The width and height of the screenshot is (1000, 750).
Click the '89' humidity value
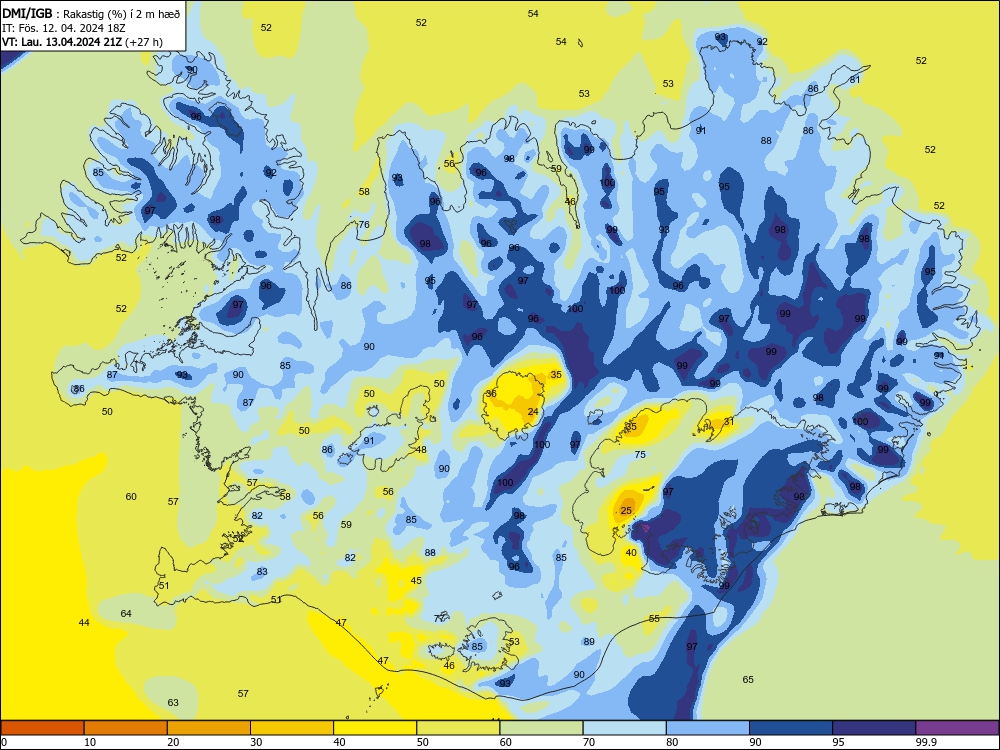click(589, 642)
